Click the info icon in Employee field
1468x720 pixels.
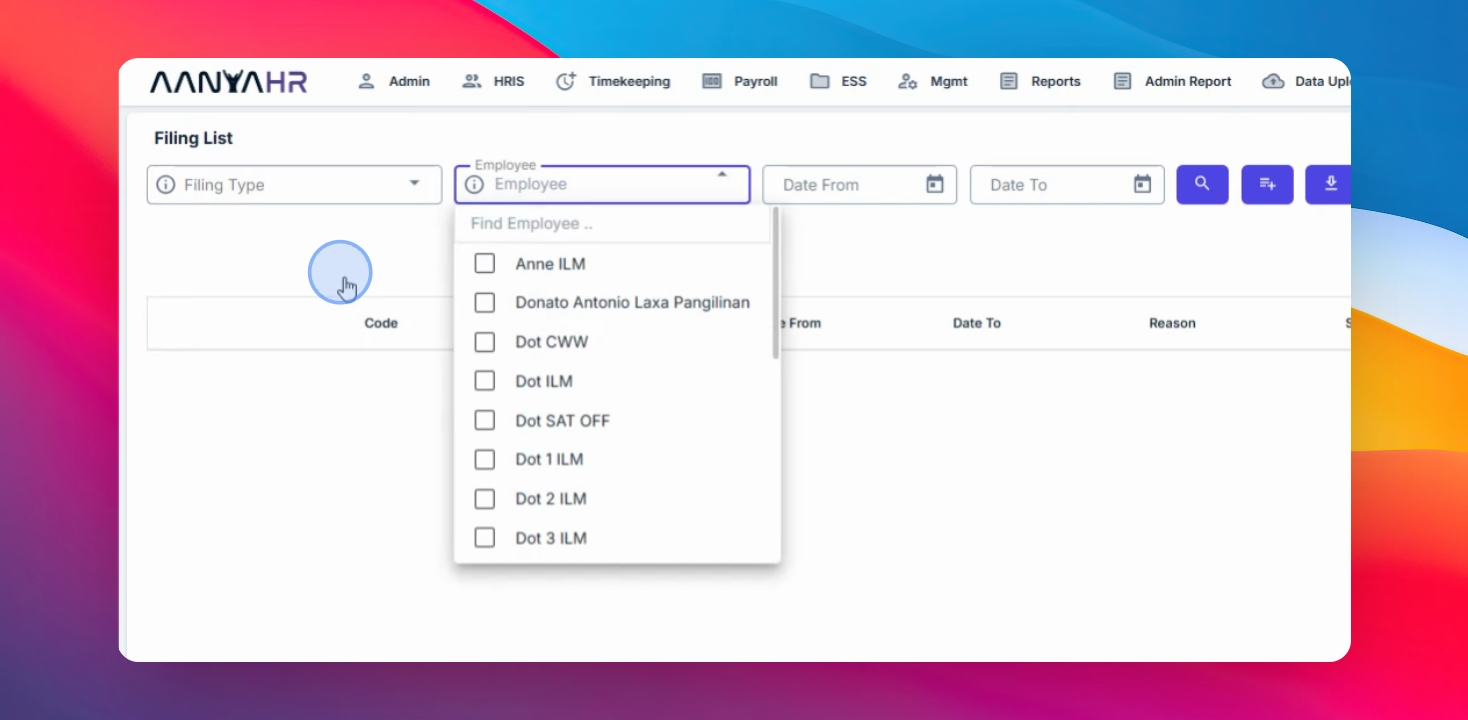click(x=475, y=185)
